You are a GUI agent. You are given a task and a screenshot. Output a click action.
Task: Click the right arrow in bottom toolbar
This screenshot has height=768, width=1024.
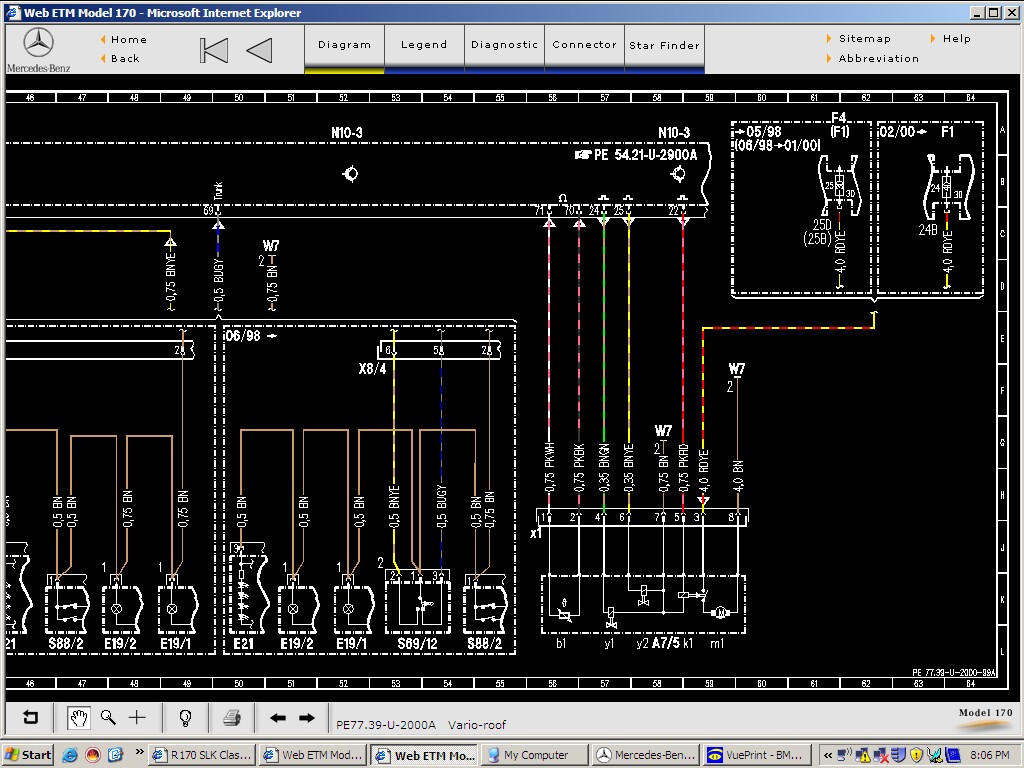[307, 718]
